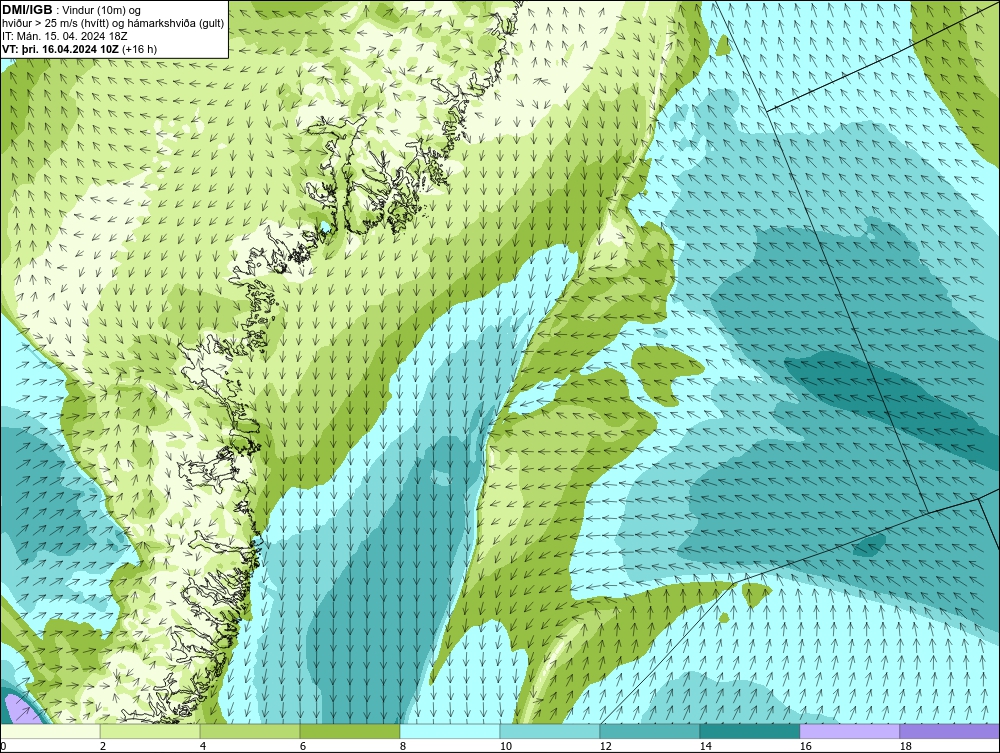
Task: Click the 14–16 m/s dark teal legend swatch
Action: (x=749, y=731)
